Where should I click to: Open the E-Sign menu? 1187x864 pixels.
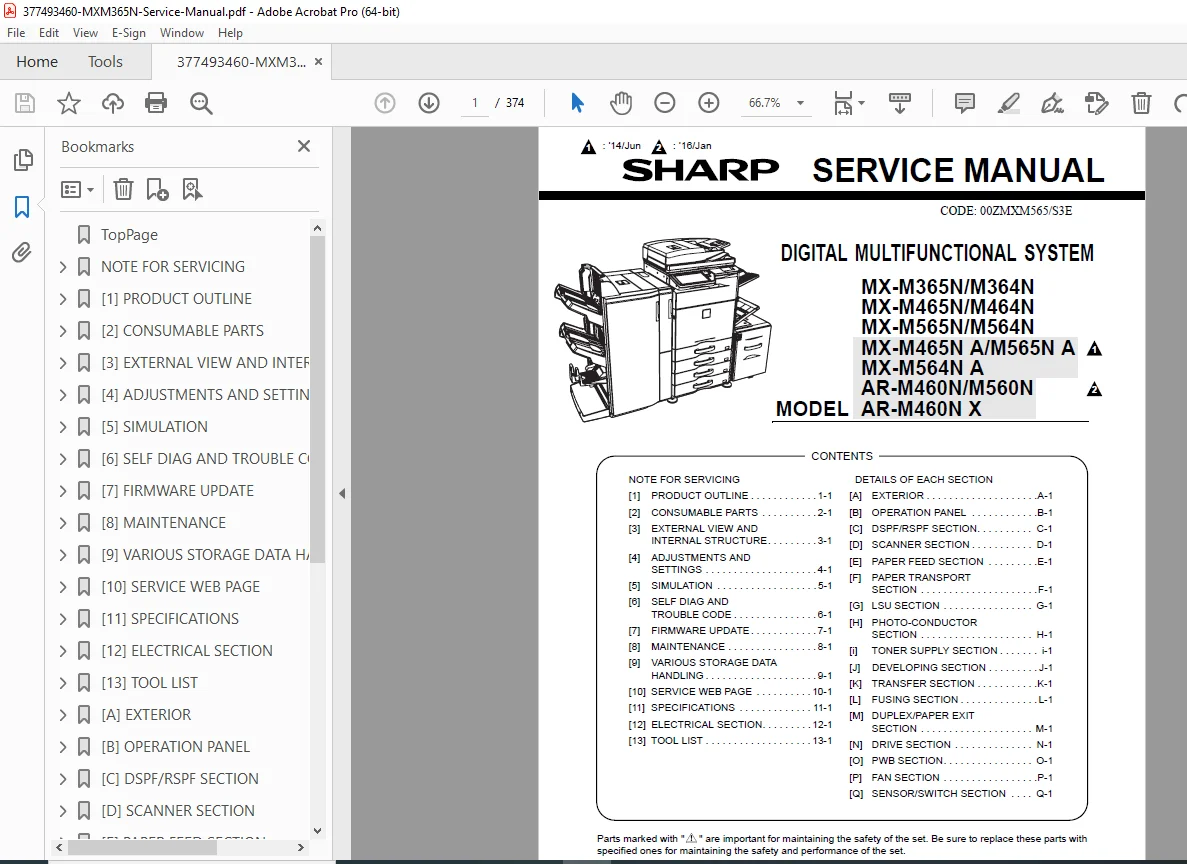pos(129,33)
